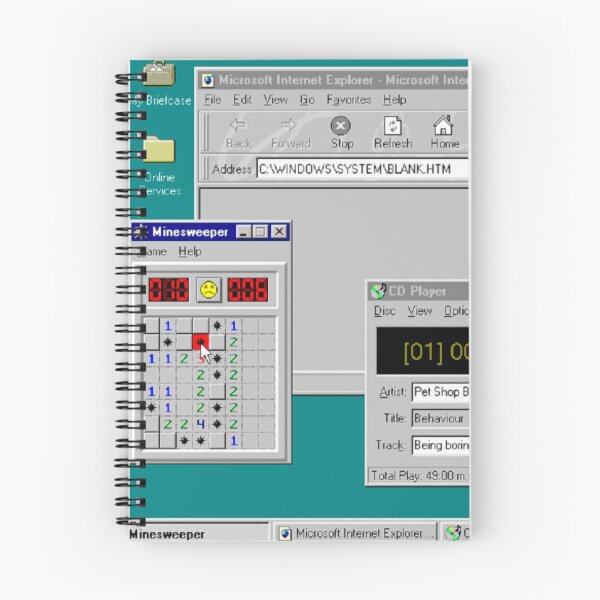Click the Minesweeper taskbar button
Viewport: 600px width, 600px height.
coord(199,533)
